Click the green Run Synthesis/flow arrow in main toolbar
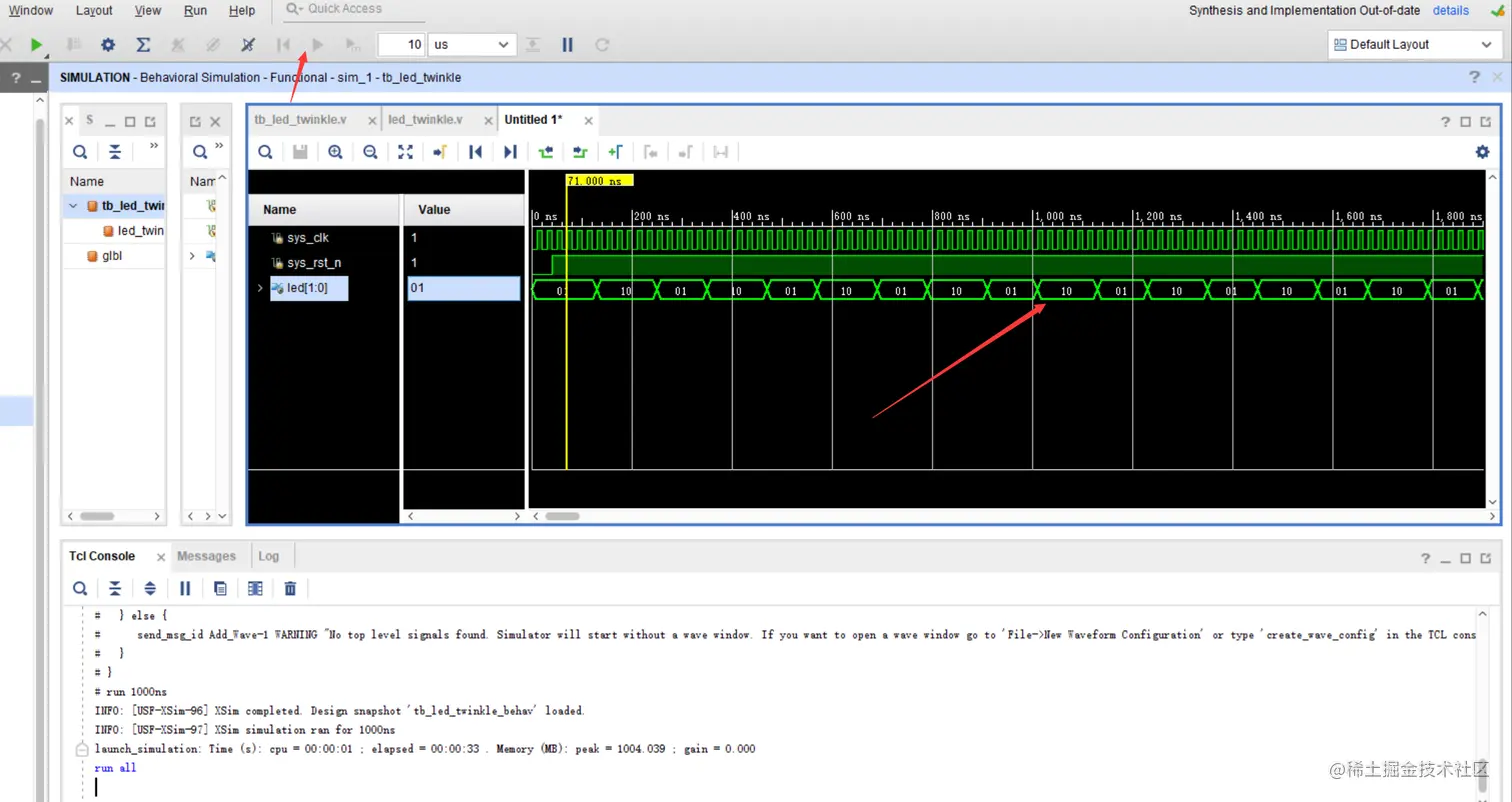Viewport: 1512px width, 802px height. [36, 45]
